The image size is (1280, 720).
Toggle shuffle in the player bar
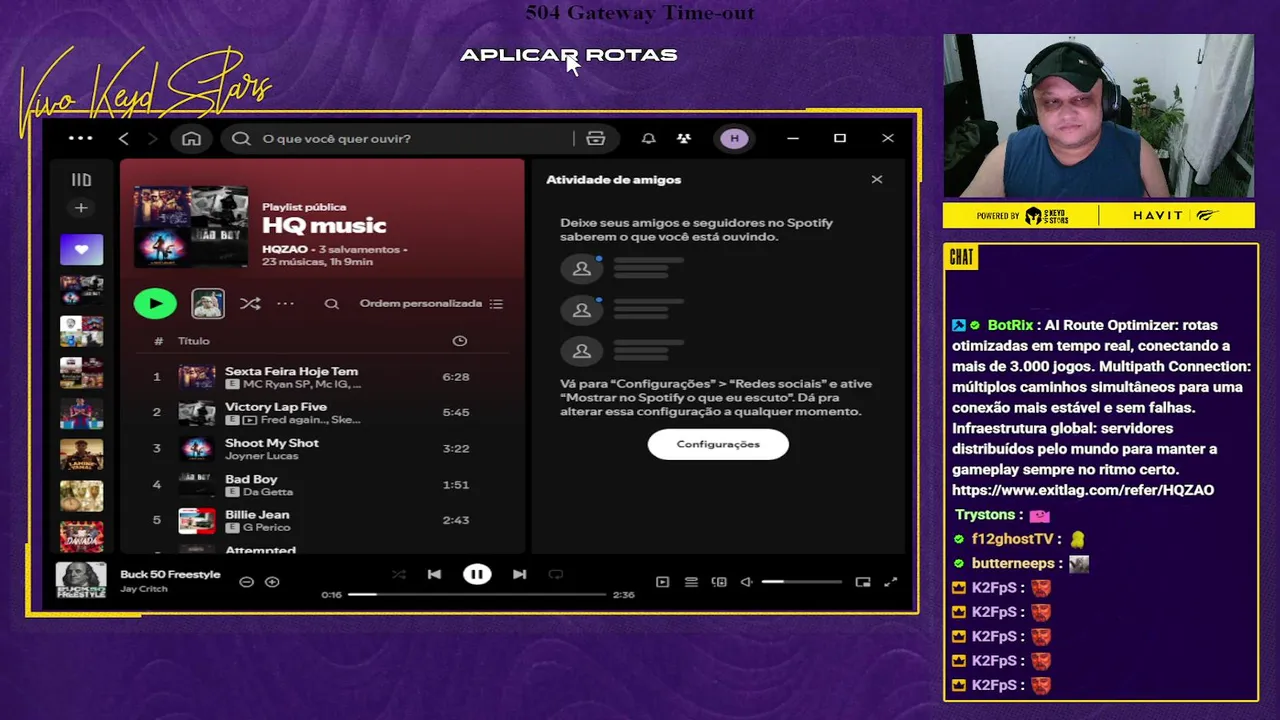[399, 574]
